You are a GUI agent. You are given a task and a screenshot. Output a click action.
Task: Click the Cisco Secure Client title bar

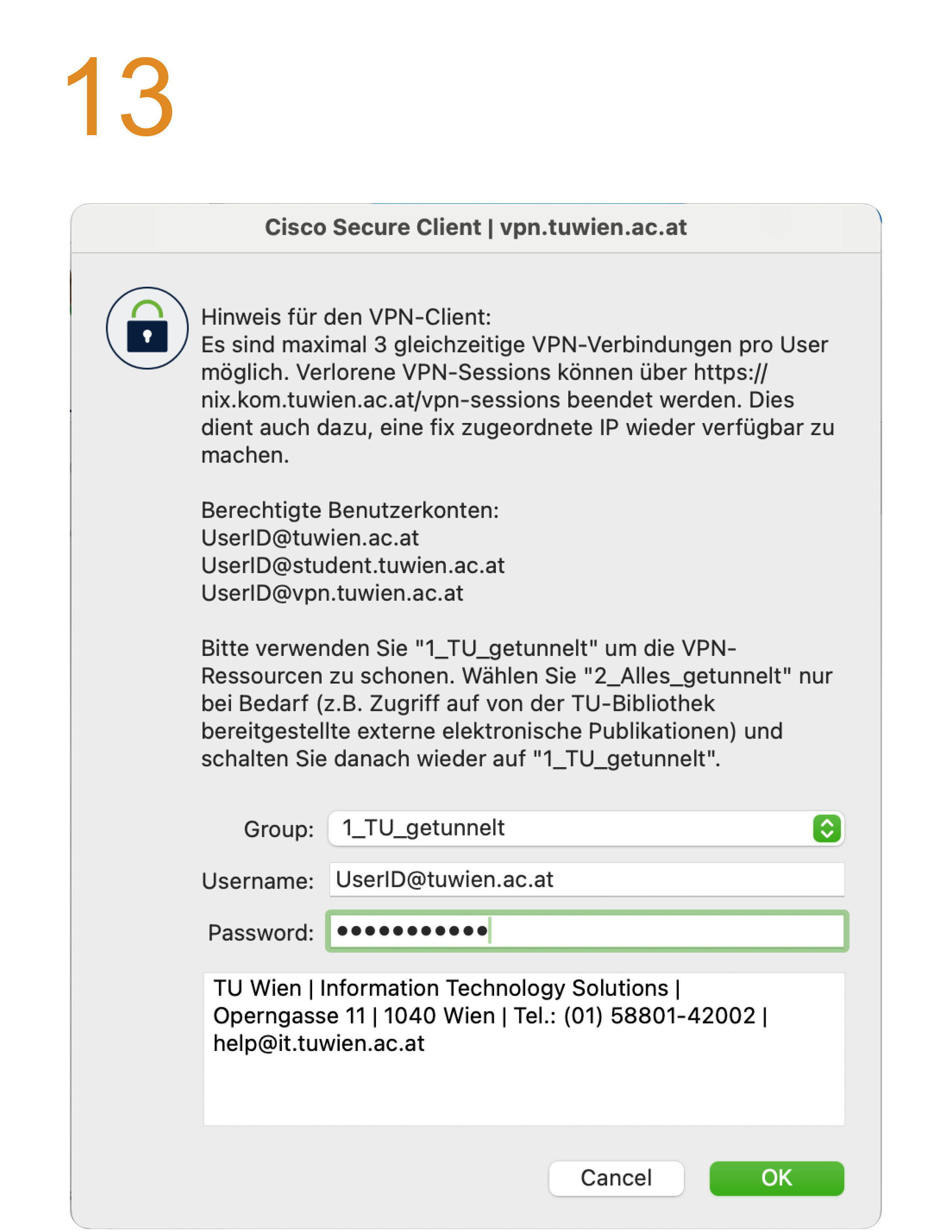[x=476, y=227]
